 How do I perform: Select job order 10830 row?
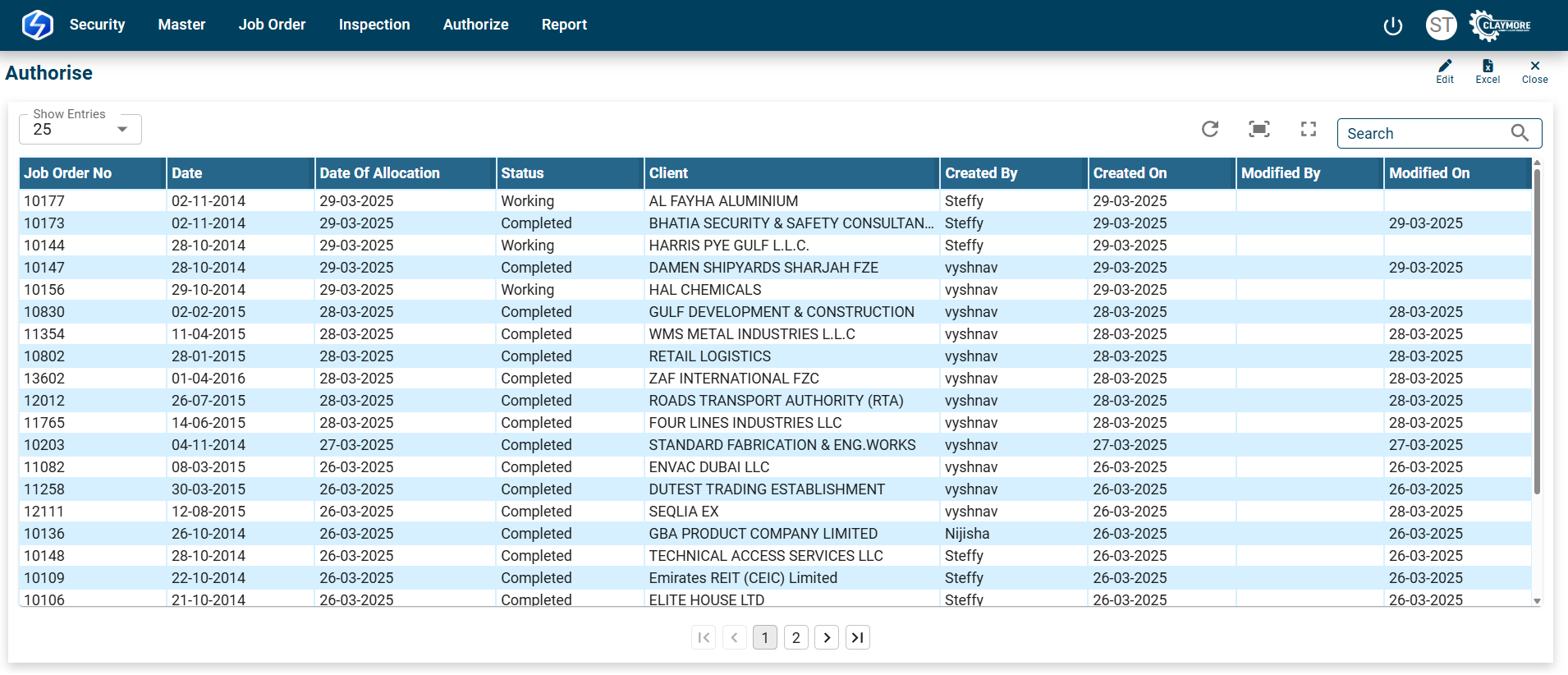(x=44, y=312)
